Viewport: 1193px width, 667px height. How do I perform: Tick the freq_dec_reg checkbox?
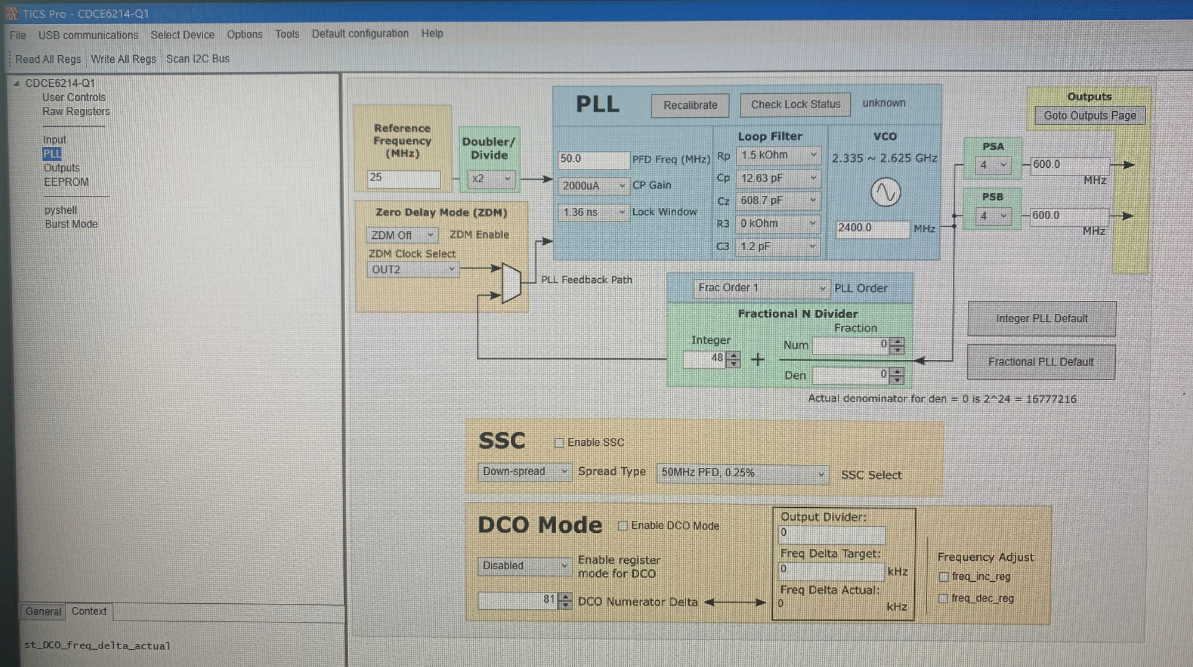(943, 599)
